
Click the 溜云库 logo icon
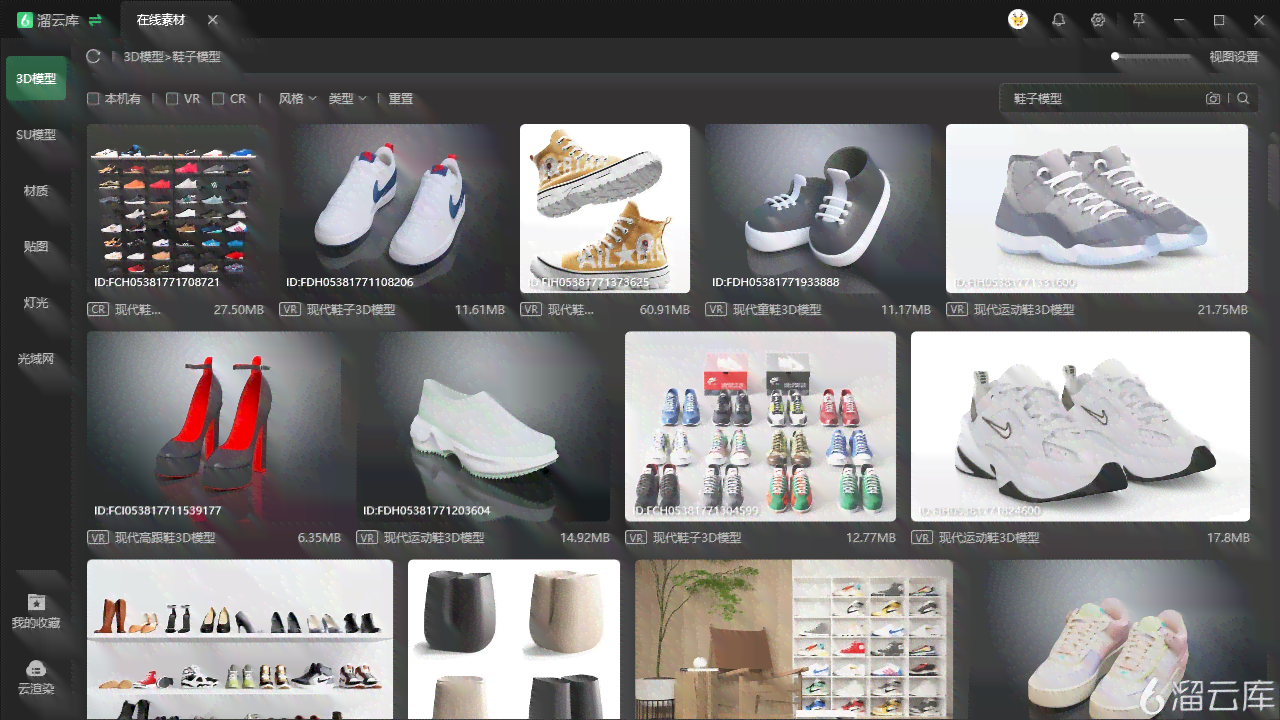click(x=26, y=20)
